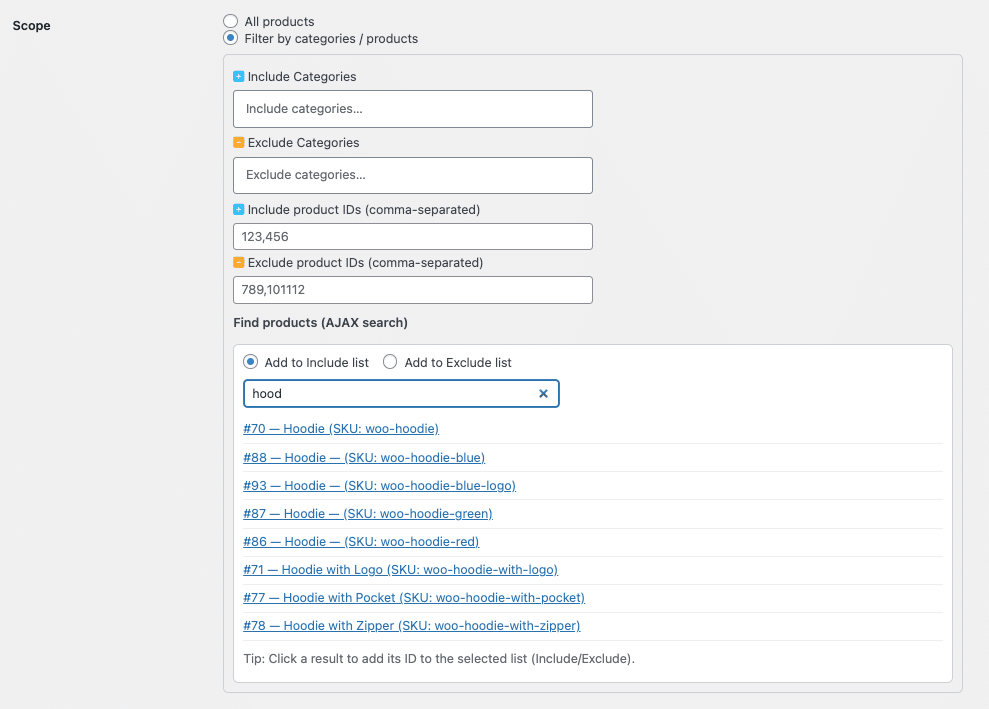Click into the product search box
The height and width of the screenshot is (709, 989).
(390, 394)
